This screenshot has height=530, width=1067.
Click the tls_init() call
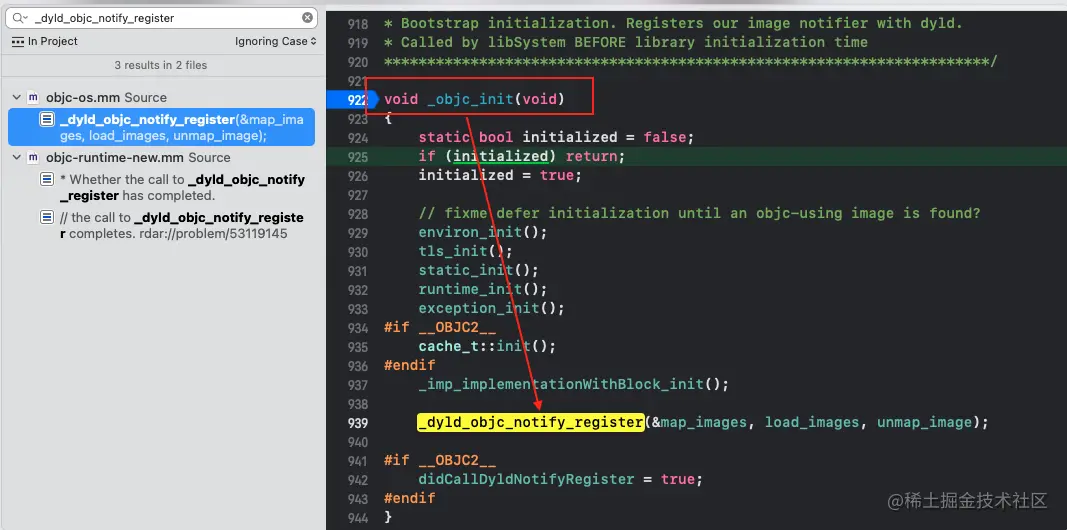tap(465, 251)
